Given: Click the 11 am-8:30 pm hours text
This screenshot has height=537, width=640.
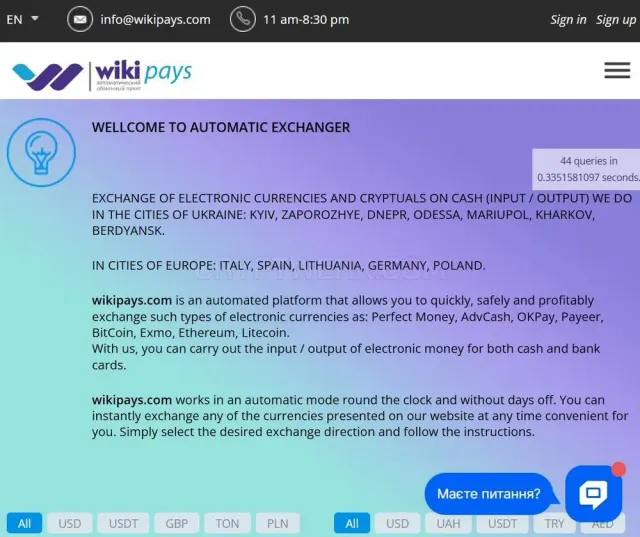Looking at the screenshot, I should 306,20.
